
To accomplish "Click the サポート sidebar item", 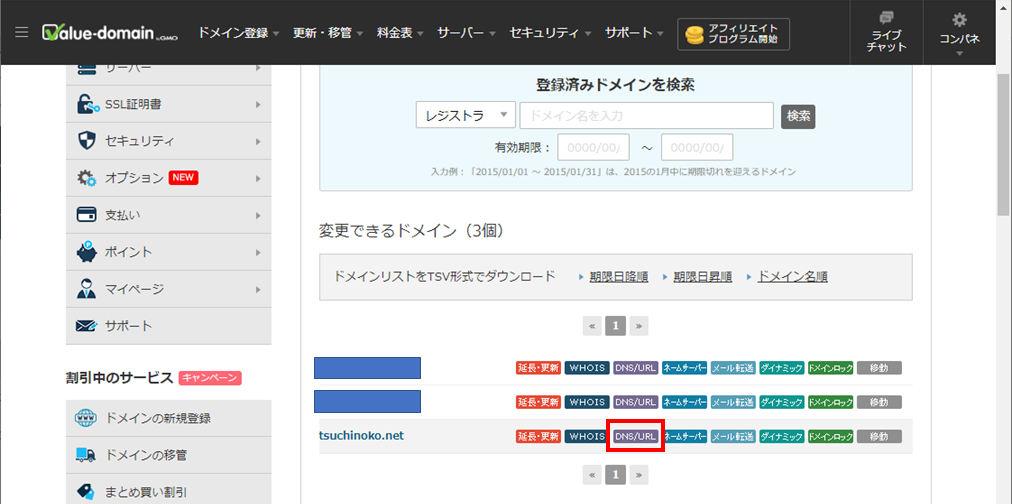I will point(168,326).
